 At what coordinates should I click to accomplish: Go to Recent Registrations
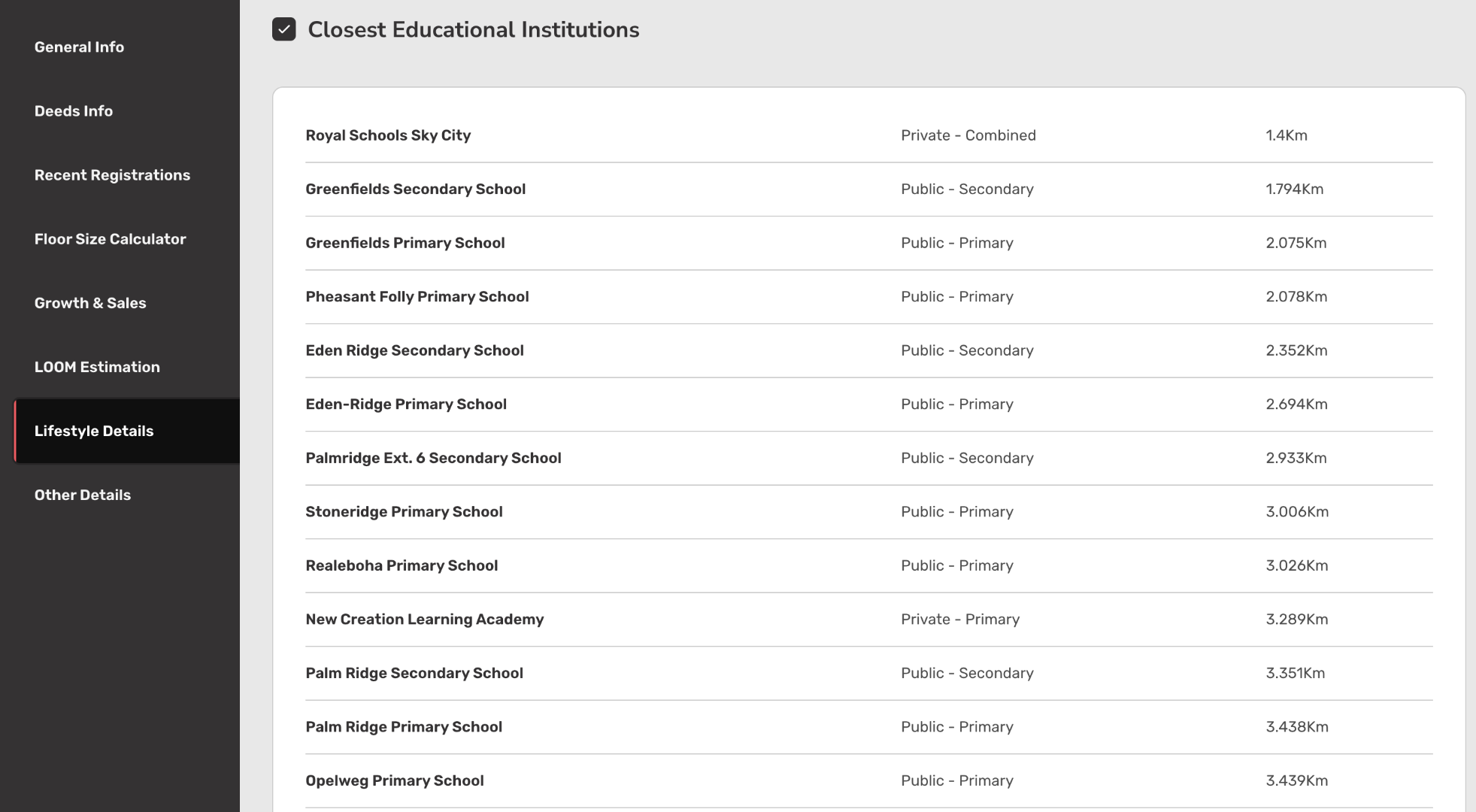point(112,174)
